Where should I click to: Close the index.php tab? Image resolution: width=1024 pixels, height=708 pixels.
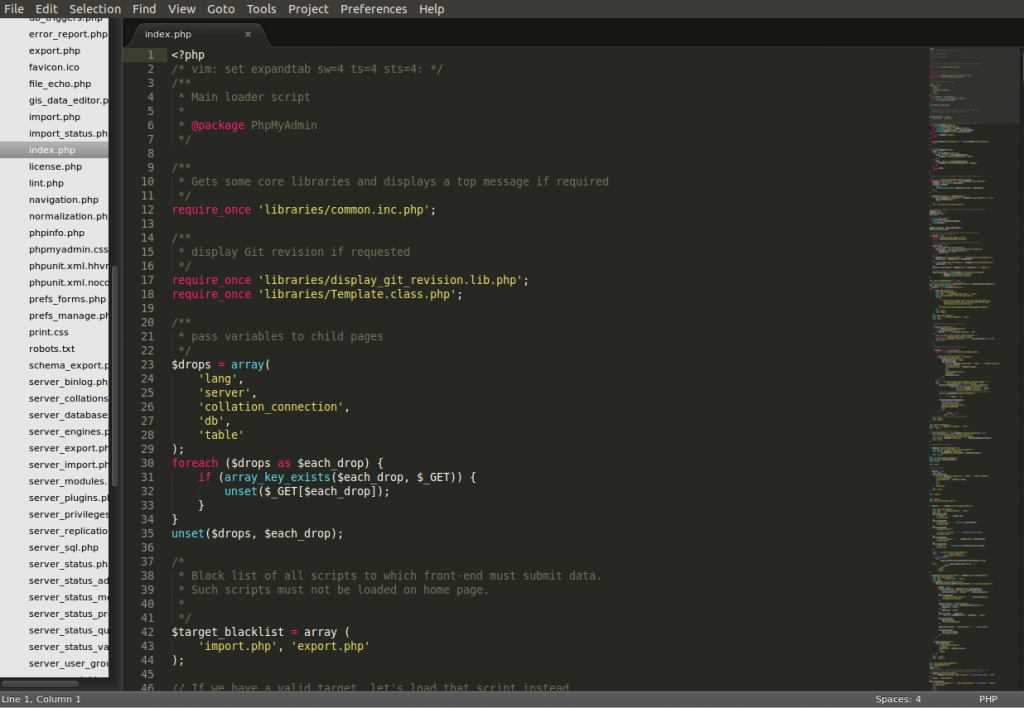tap(248, 32)
